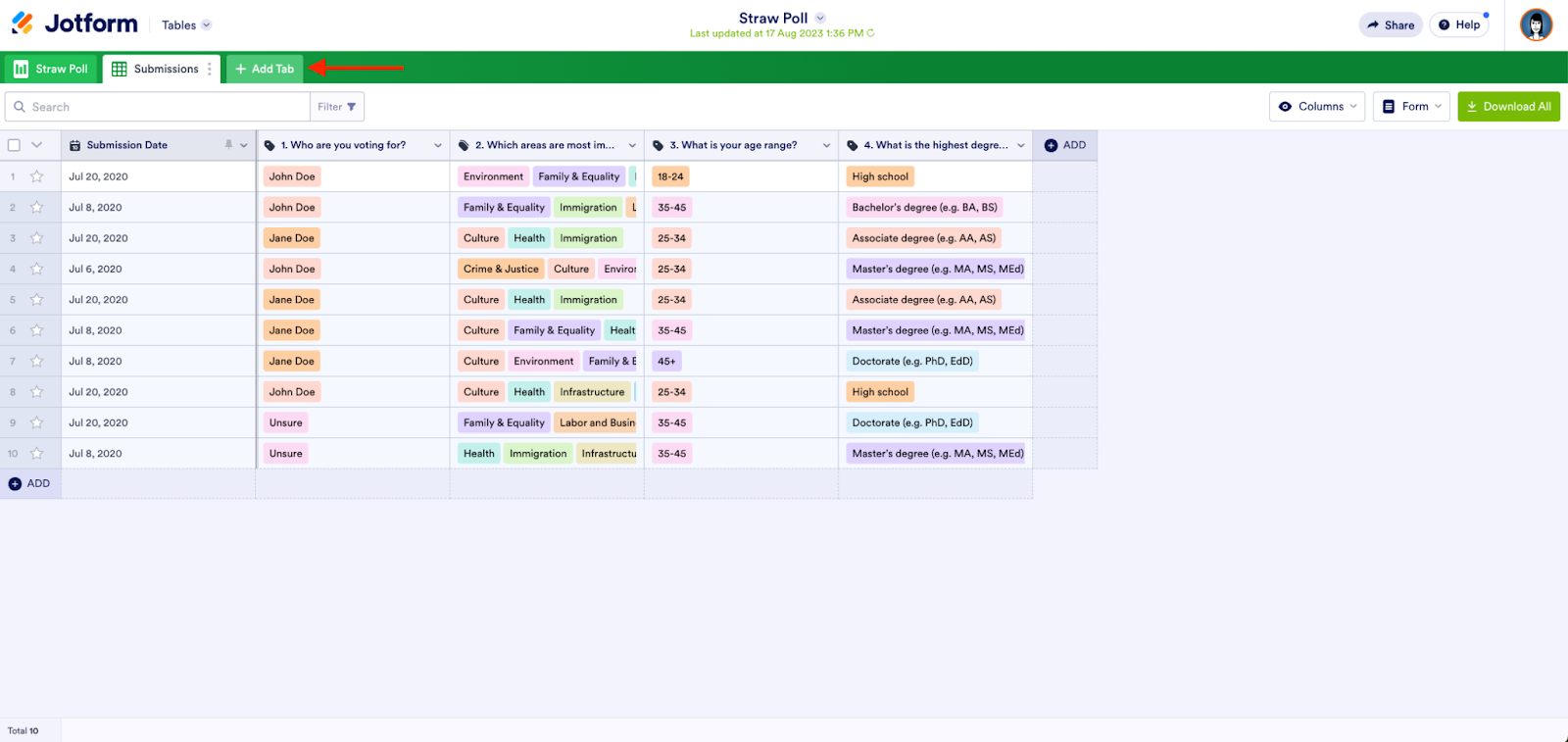
Task: Click the Bachelor's degree tag
Action: tap(925, 208)
